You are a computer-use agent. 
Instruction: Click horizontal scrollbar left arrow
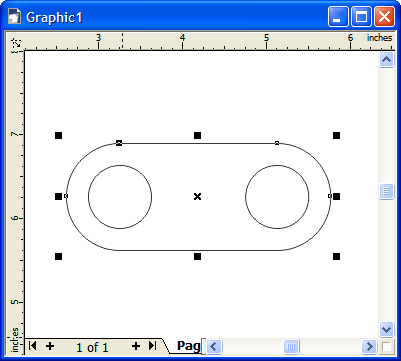[x=214, y=347]
